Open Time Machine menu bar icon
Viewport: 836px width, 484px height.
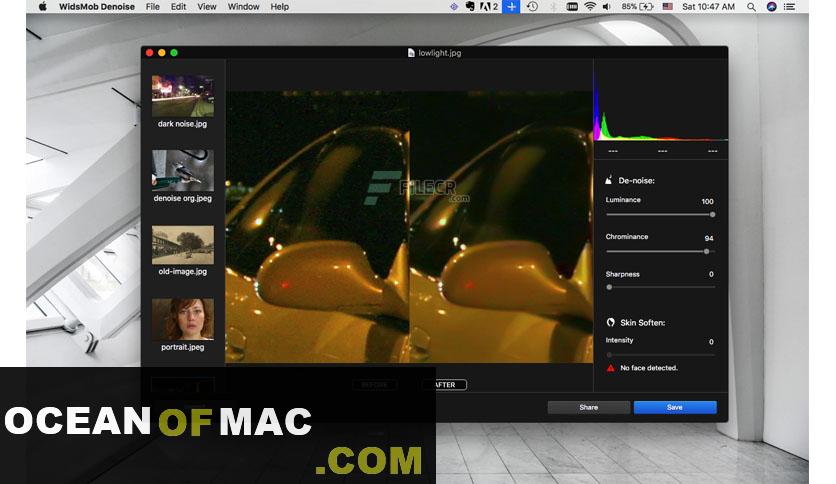532,6
